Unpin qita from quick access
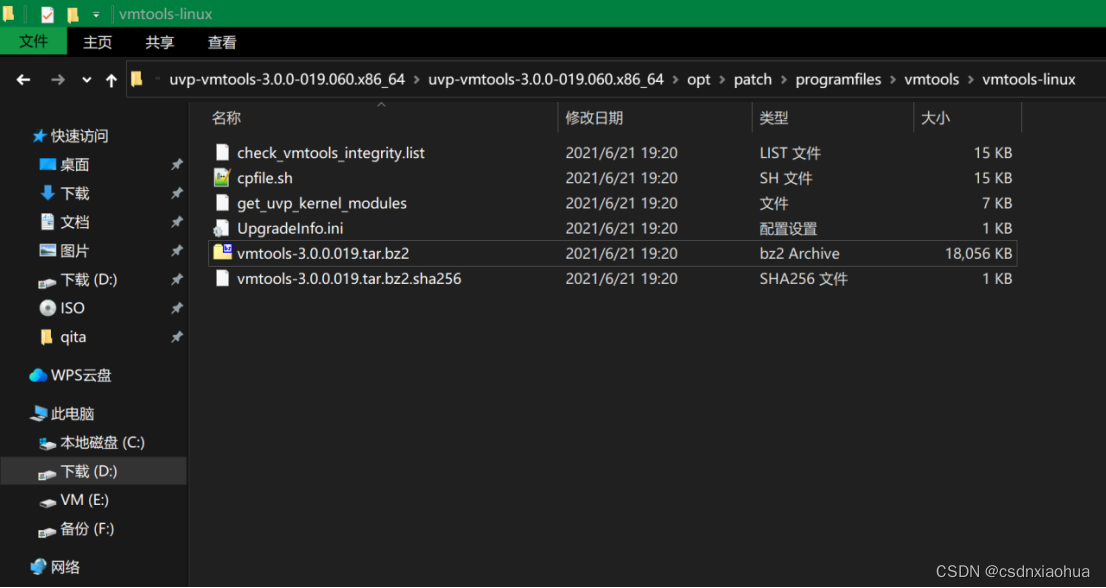This screenshot has width=1106, height=588. [177, 337]
